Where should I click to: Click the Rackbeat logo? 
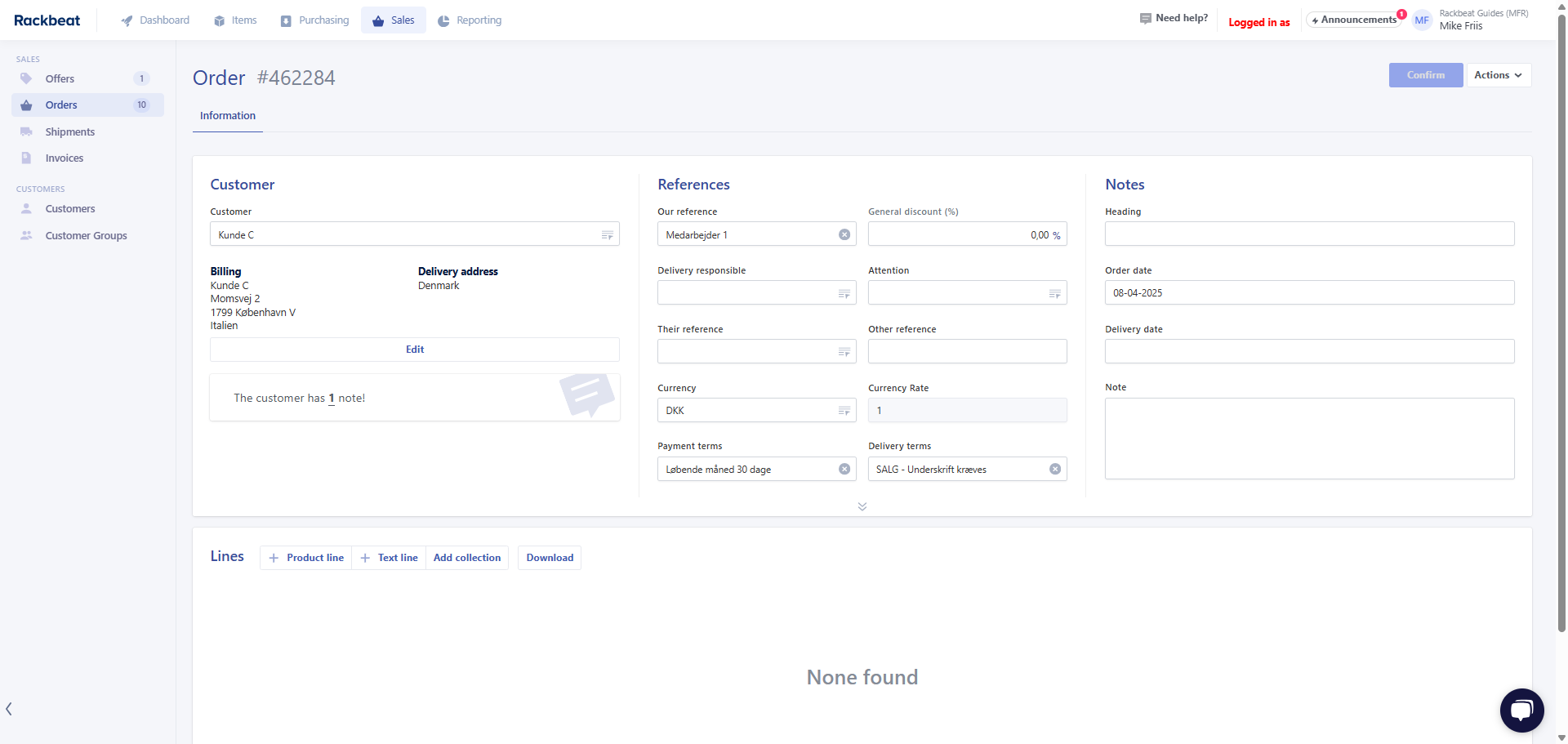(x=47, y=20)
